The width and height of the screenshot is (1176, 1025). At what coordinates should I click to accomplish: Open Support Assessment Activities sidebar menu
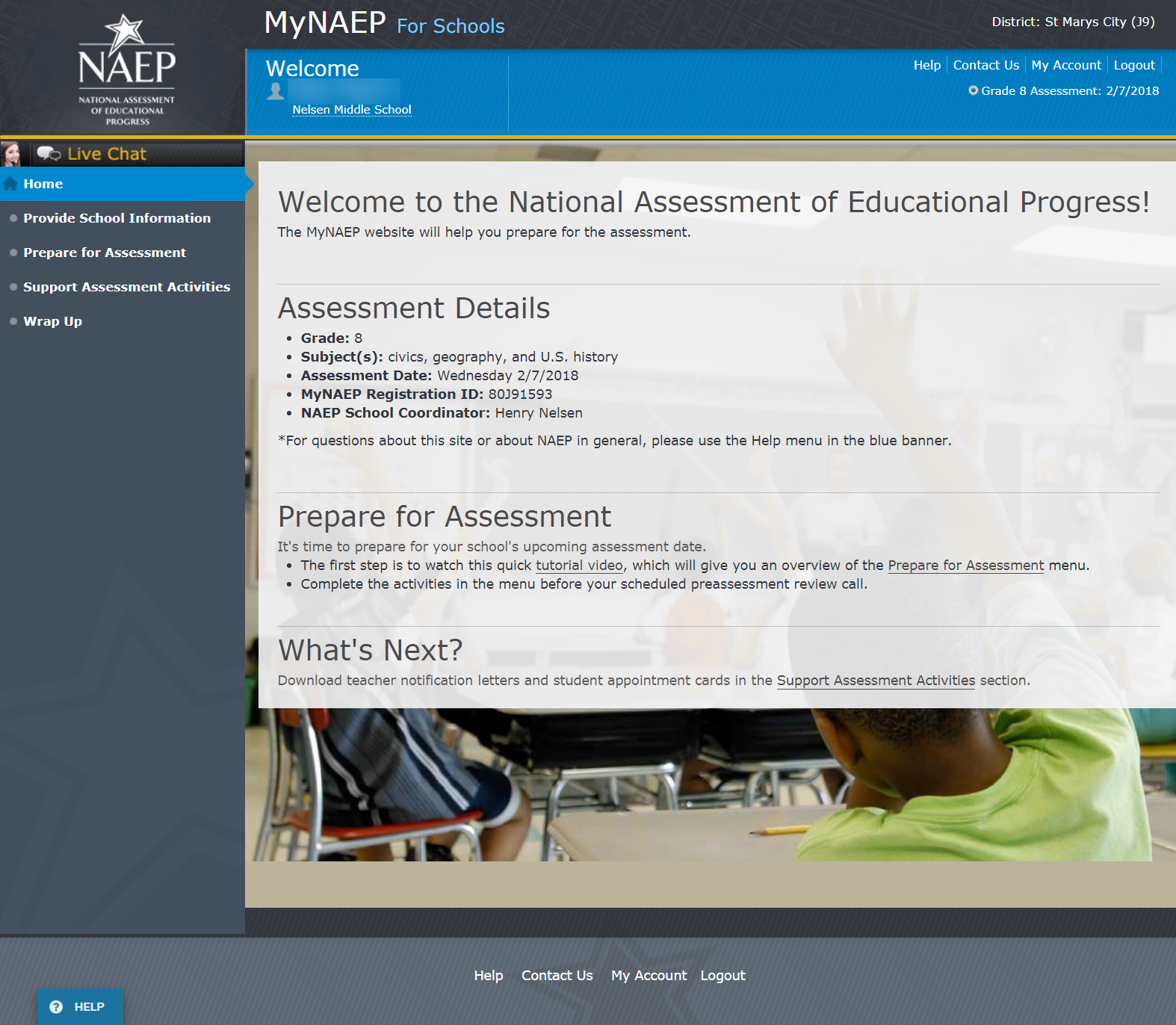pos(126,287)
